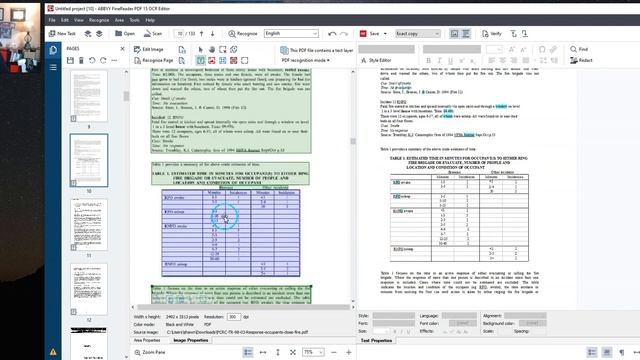Toggle Italic formatting
The height and width of the screenshot is (360, 640).
point(439,60)
